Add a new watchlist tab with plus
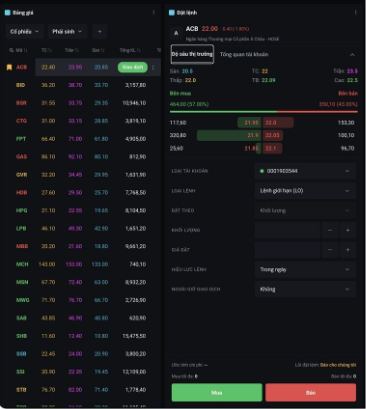 point(99,32)
